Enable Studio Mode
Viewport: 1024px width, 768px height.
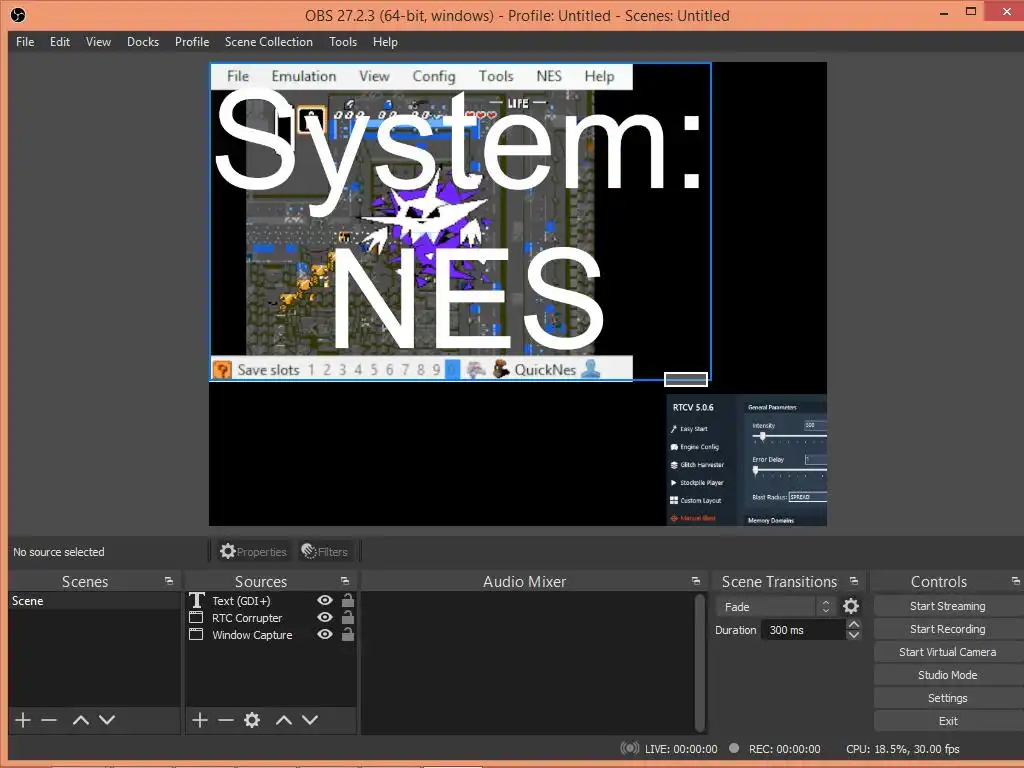point(948,675)
